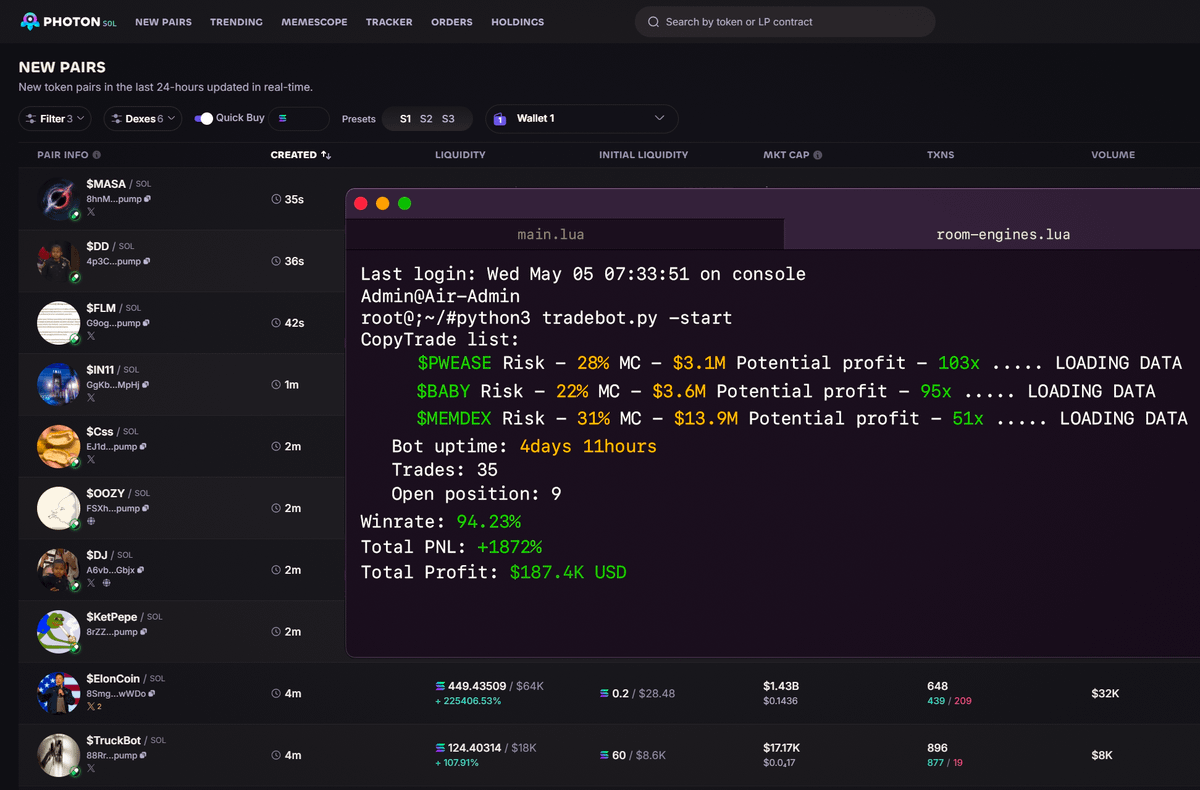The image size is (1200, 790).
Task: Open the Memescope page
Action: click(314, 22)
